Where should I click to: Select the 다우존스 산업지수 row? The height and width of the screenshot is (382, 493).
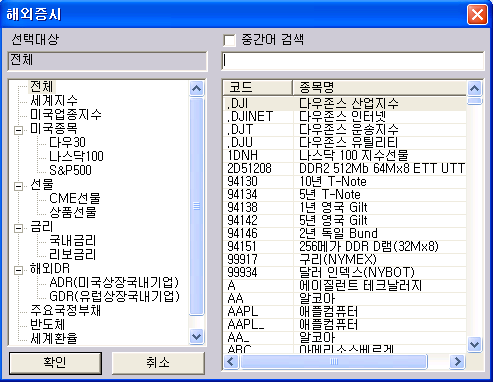[x=345, y=104]
